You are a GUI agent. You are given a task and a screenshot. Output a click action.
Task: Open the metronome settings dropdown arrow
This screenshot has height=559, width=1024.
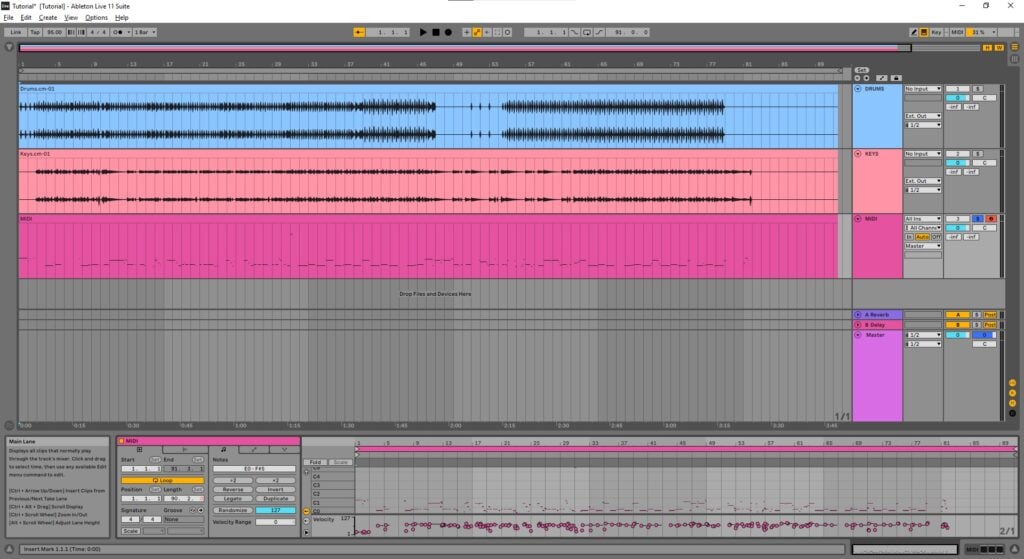point(129,32)
